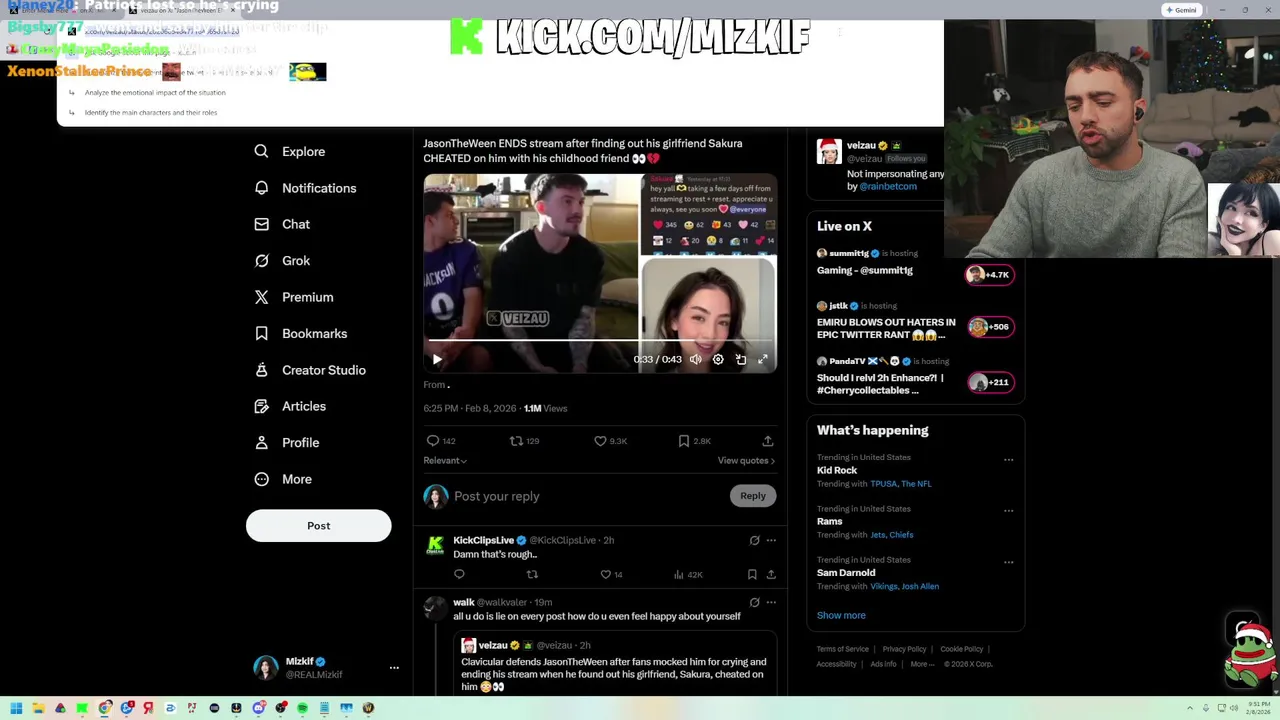The image size is (1280, 720).
Task: Expand trends with Show more
Action: (x=841, y=615)
